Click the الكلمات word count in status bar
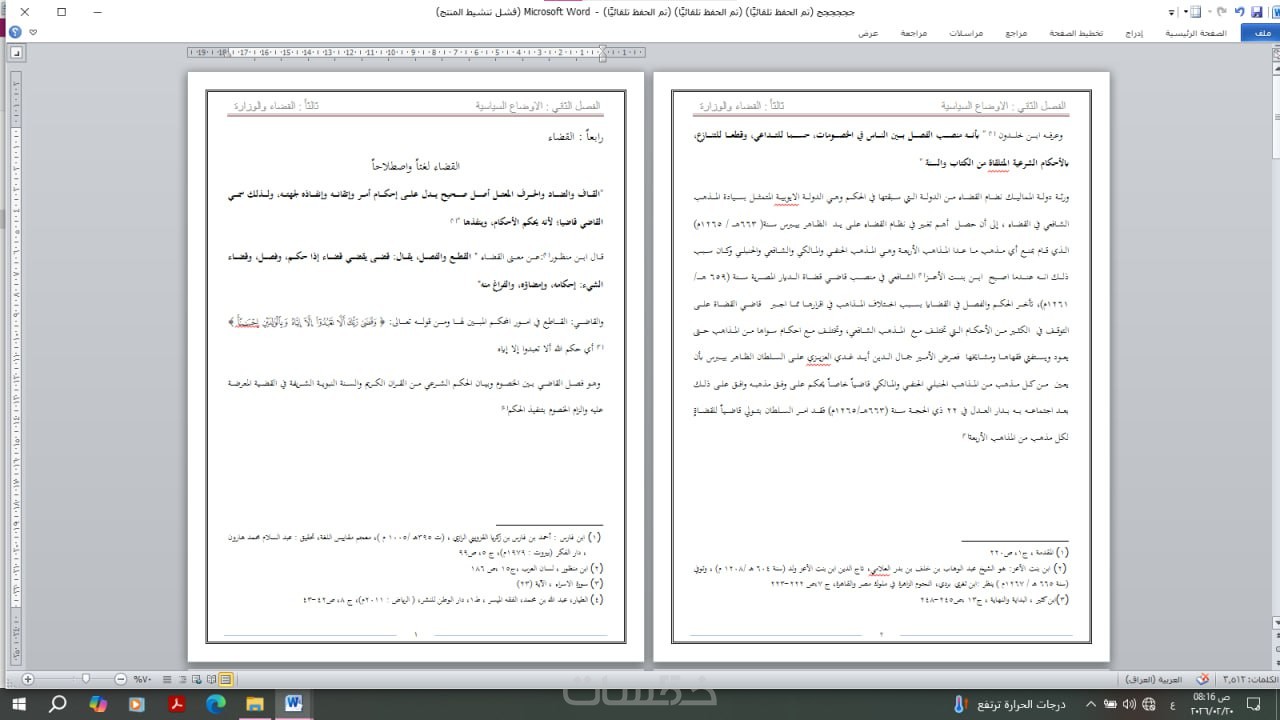 1250,679
